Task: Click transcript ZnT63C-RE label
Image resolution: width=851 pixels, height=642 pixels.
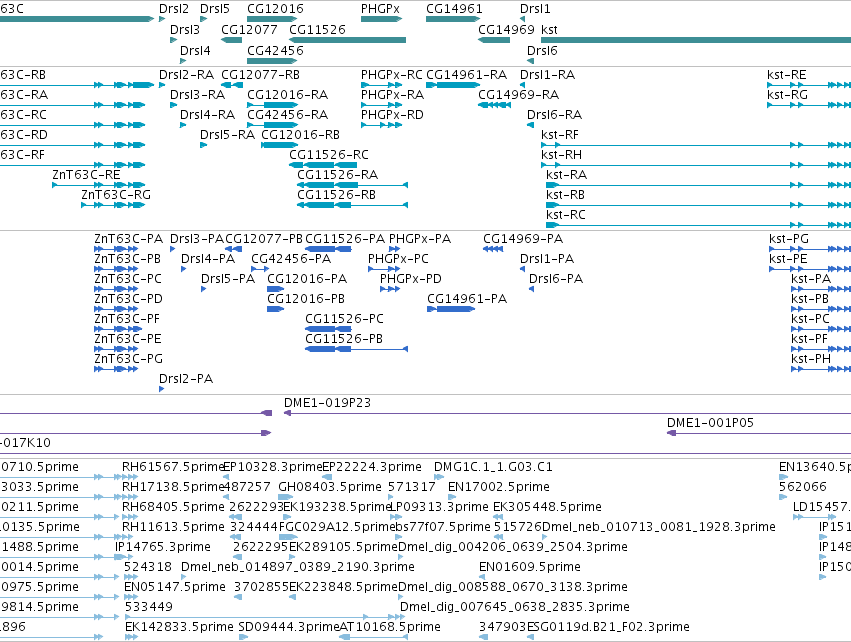Action: tap(86, 175)
